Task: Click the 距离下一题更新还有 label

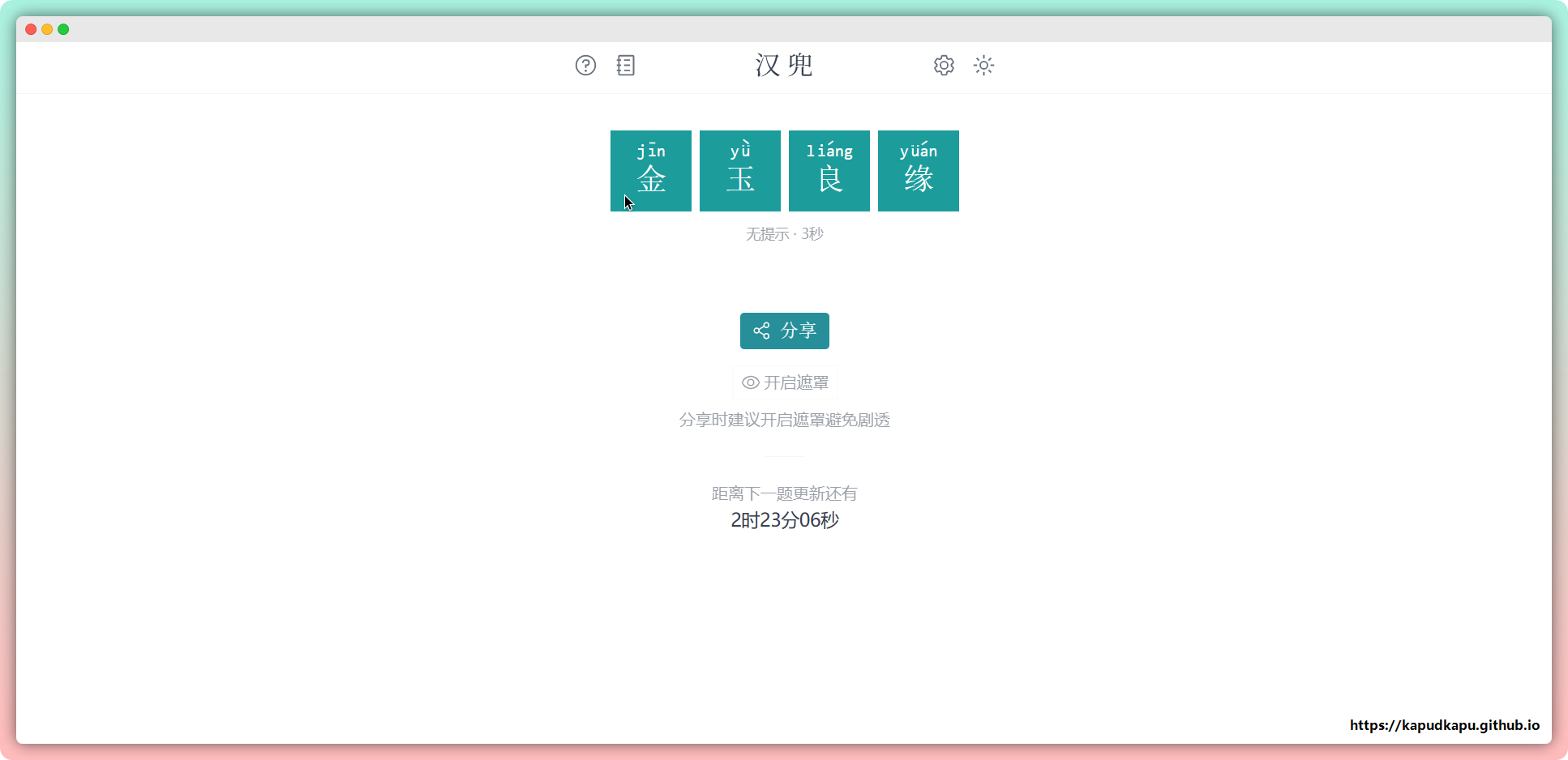Action: pos(784,493)
